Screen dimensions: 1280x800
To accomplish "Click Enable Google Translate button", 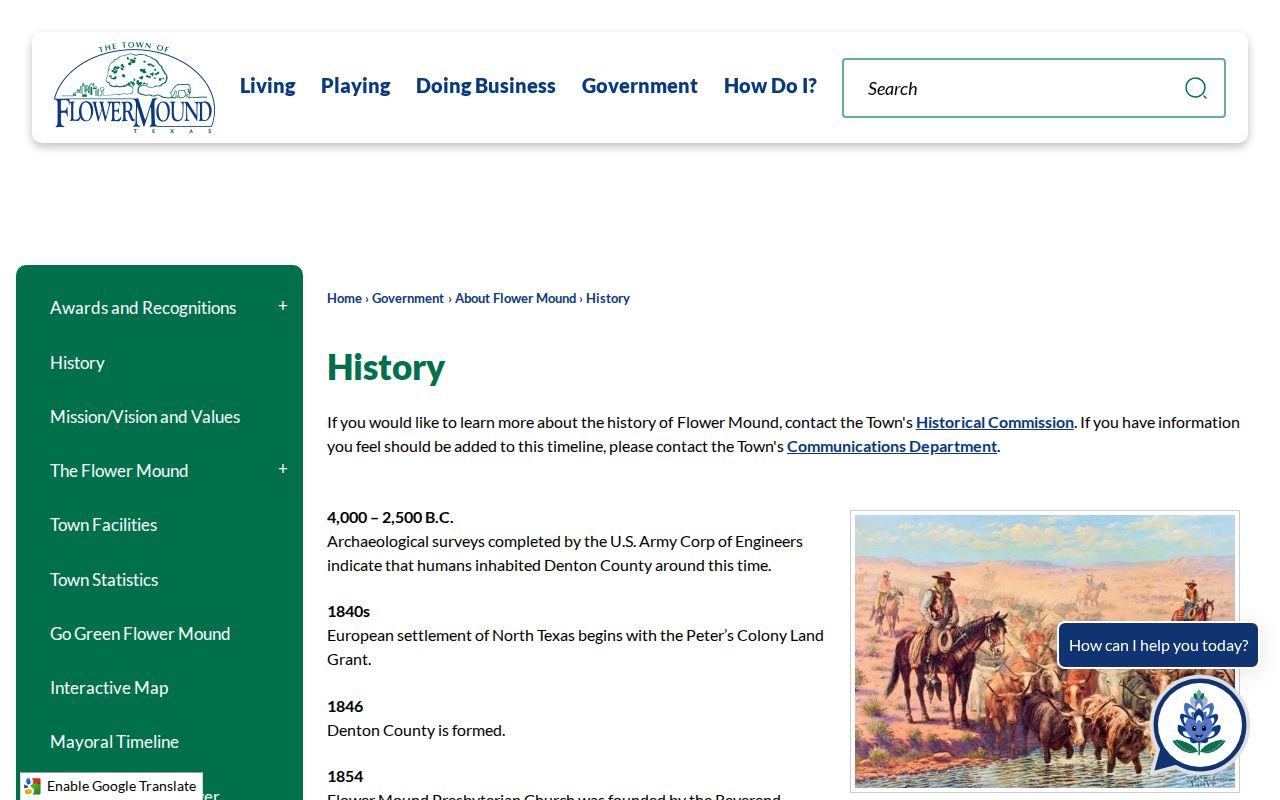I will (112, 786).
